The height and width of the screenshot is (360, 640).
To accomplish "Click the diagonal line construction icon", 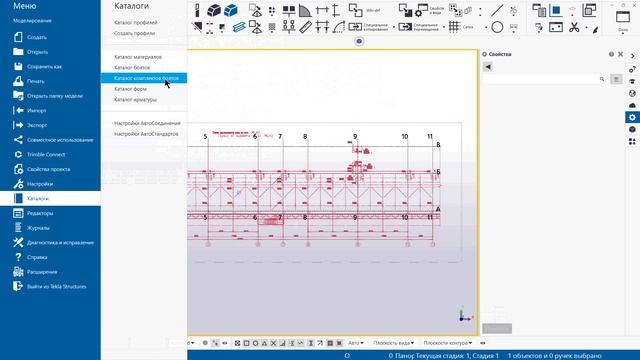I will point(497,10).
